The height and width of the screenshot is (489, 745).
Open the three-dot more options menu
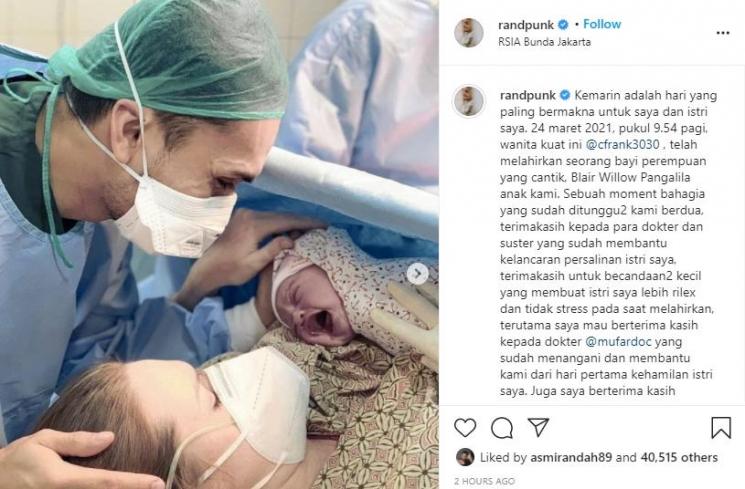click(723, 33)
